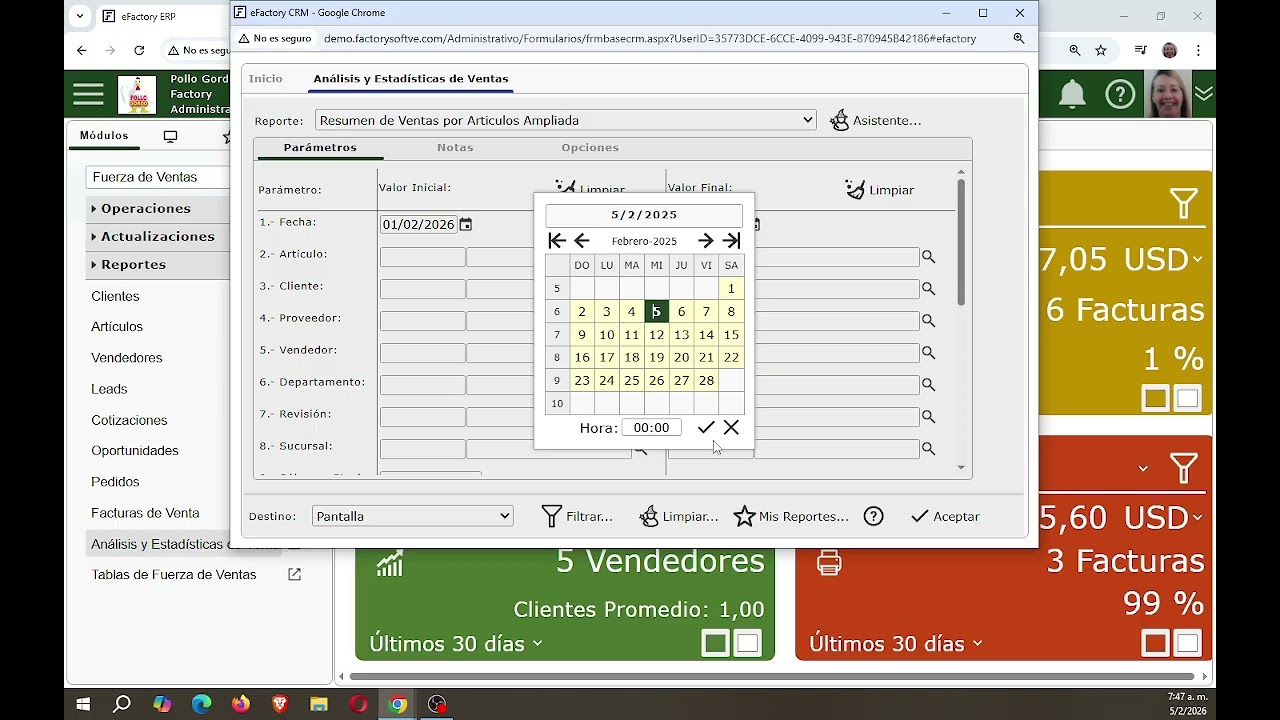Screen dimensions: 1280x720
Task: Toggle second square on green Vendedores card
Action: click(747, 643)
